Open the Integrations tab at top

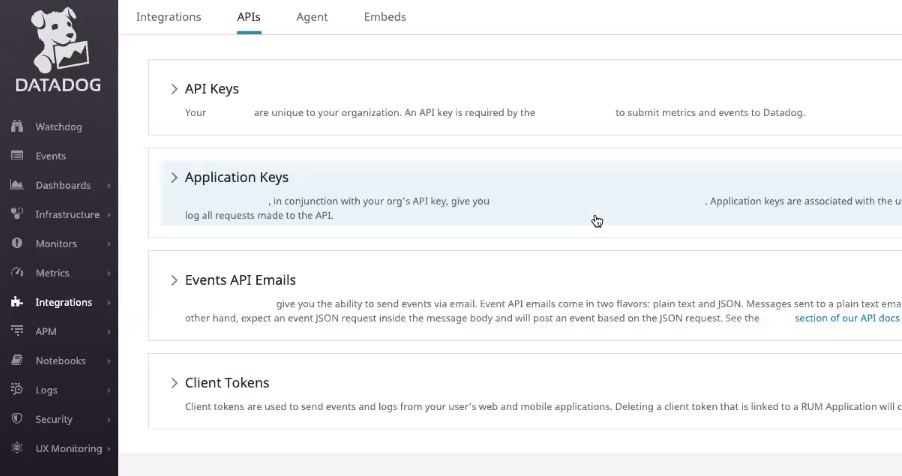pyautogui.click(x=168, y=17)
